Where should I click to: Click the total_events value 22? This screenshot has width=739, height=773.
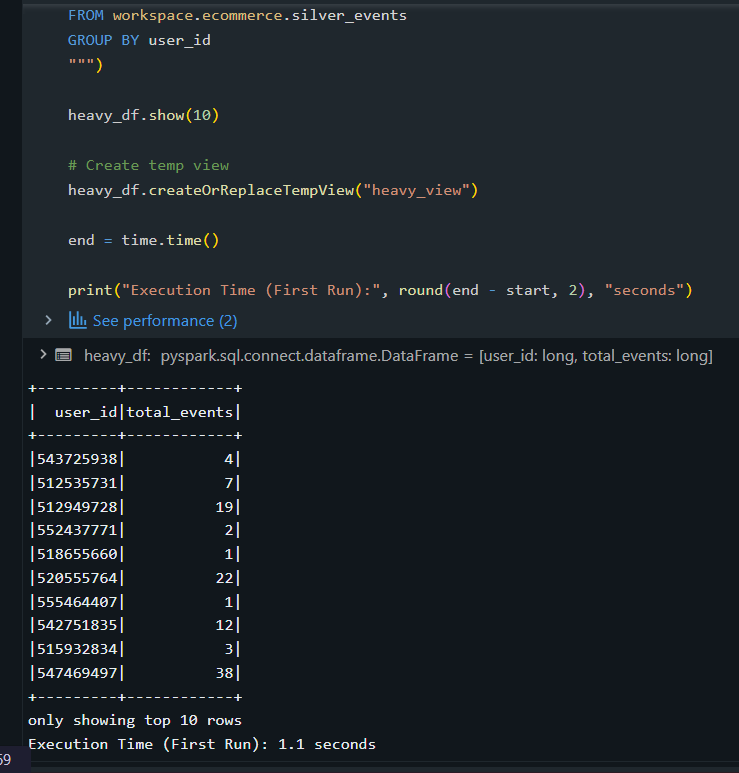point(224,578)
